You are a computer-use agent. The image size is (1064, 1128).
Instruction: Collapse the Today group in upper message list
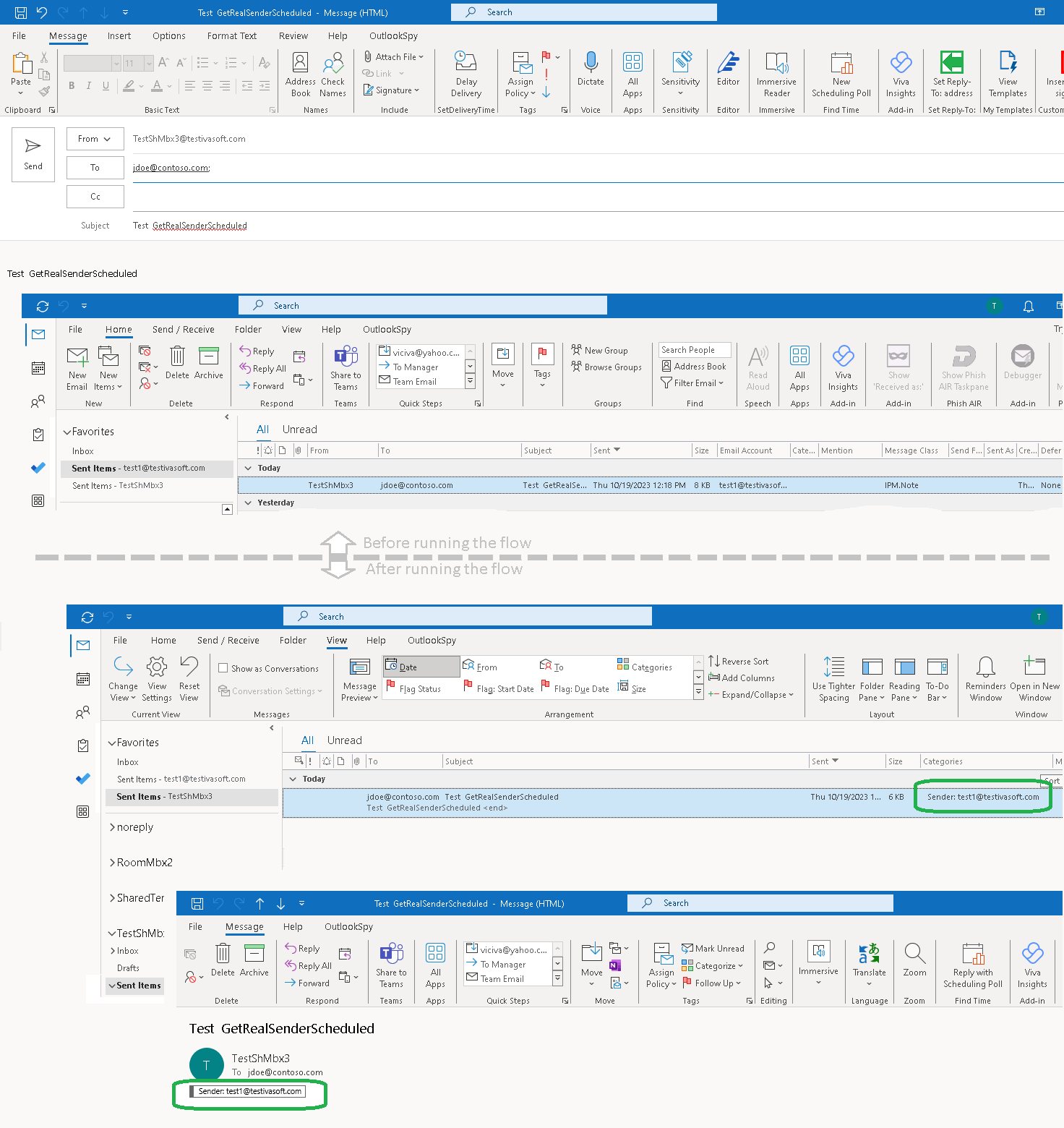[x=248, y=469]
